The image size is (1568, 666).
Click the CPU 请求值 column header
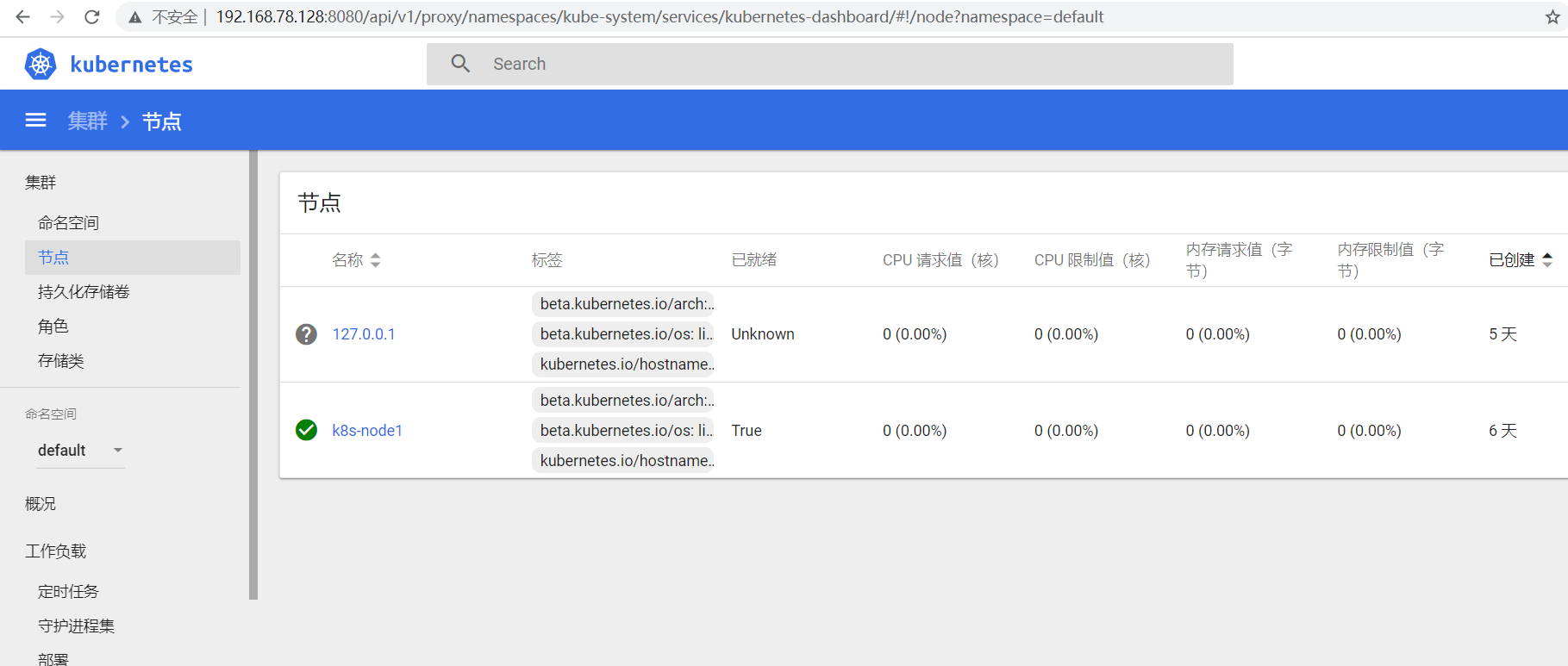click(940, 260)
